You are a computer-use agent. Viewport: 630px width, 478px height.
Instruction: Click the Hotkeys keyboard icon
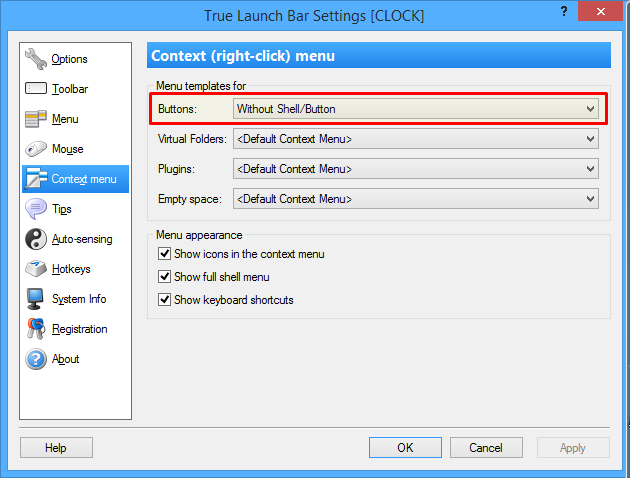point(36,269)
